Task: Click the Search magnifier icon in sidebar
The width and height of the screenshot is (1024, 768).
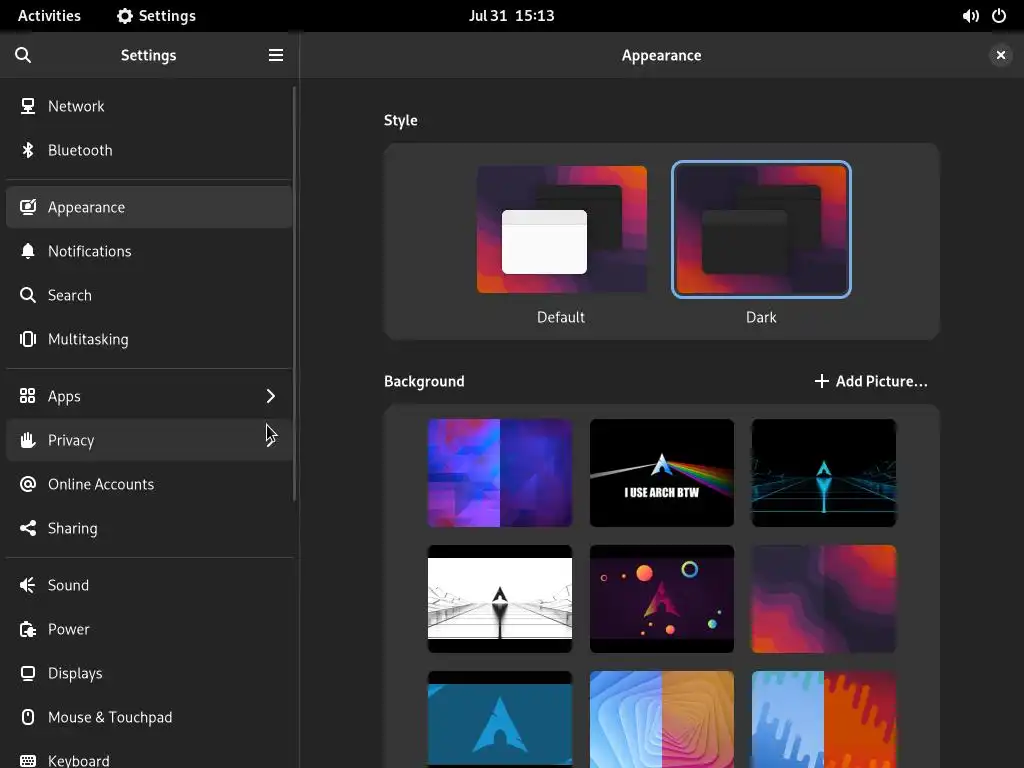Action: pos(27,295)
